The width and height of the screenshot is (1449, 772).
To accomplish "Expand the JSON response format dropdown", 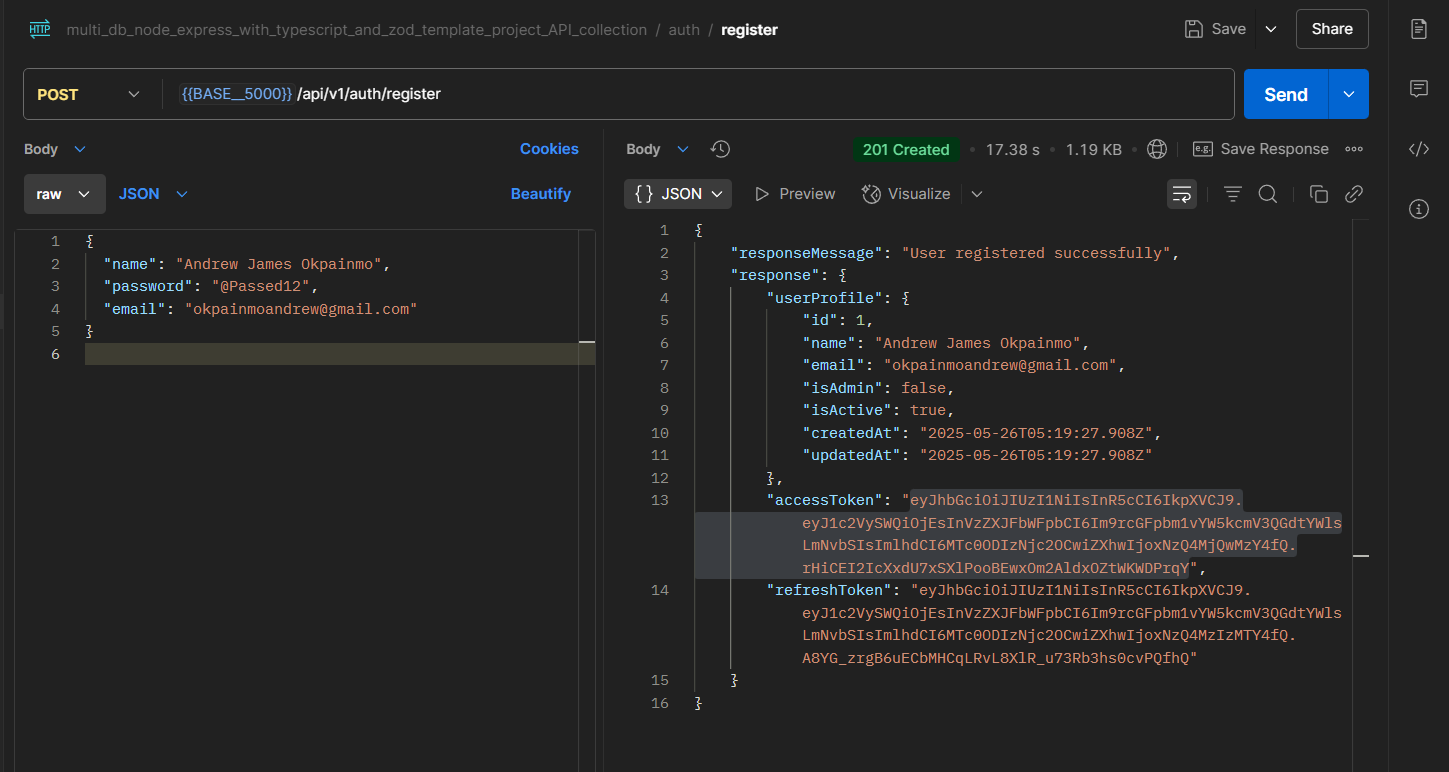I will pyautogui.click(x=678, y=194).
